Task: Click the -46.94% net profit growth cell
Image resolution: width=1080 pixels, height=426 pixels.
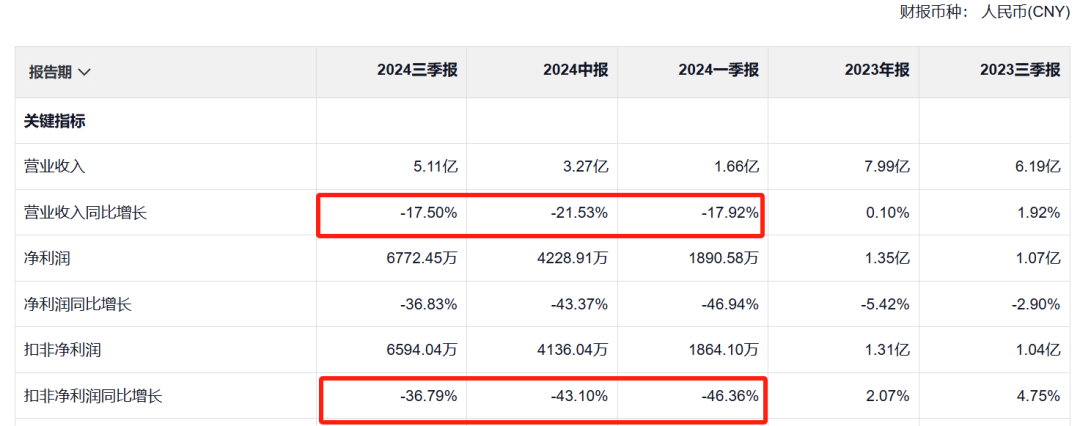Action: click(730, 304)
